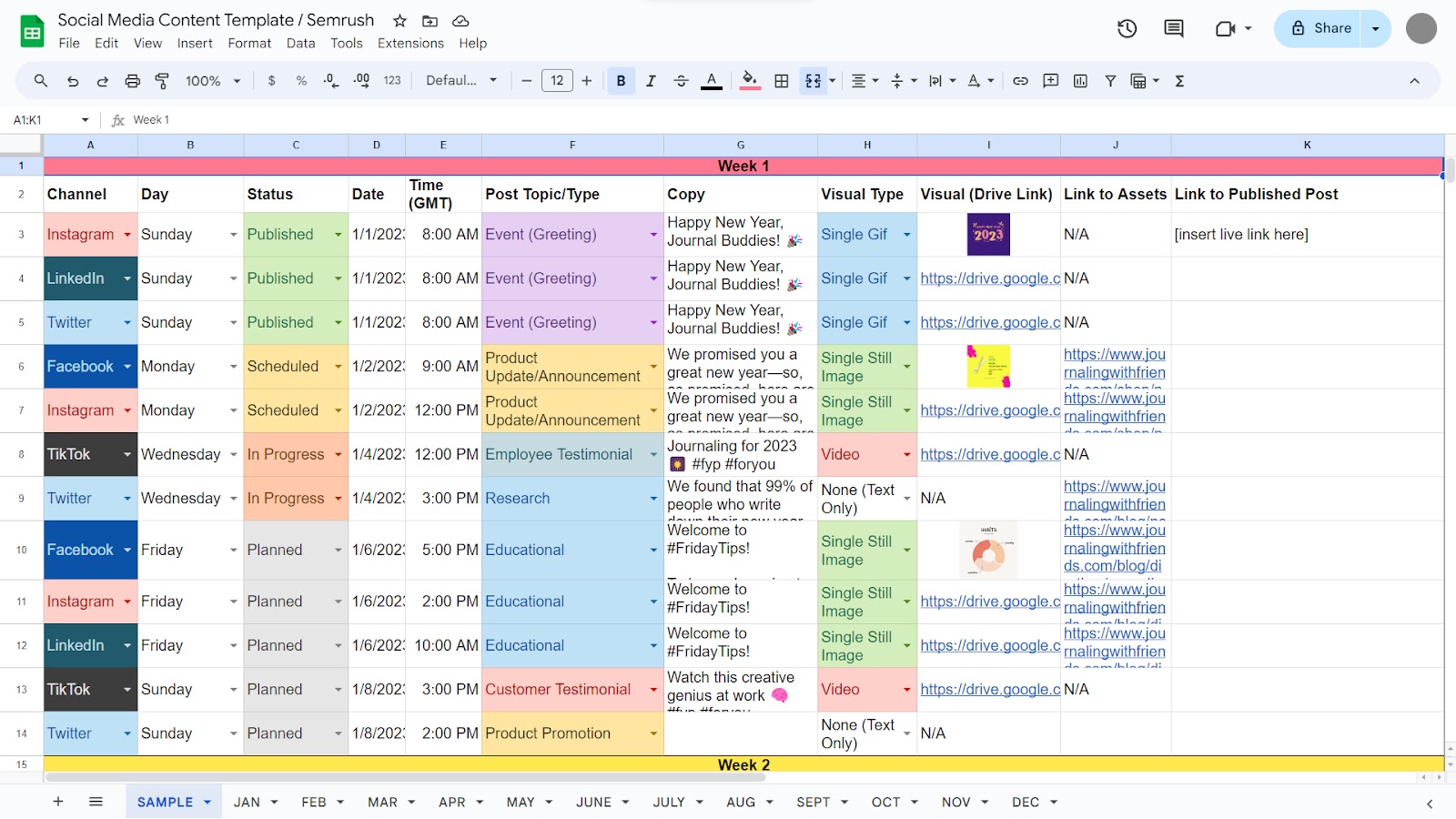Open the fill color paint bucket swatch
Image resolution: width=1456 pixels, height=819 pixels.
749,81
